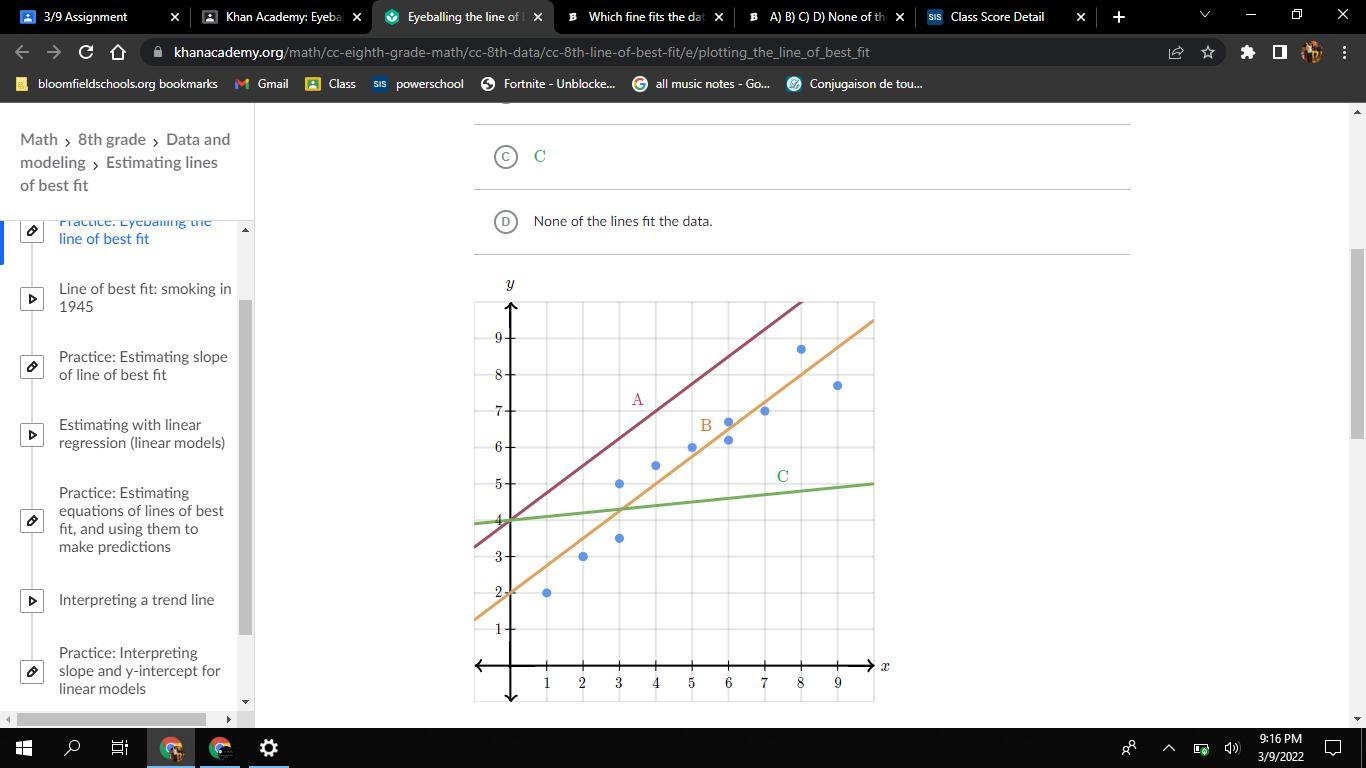1366x768 pixels.
Task: Open Practice: Interpreting slope and y-intercept
Action: 140,671
